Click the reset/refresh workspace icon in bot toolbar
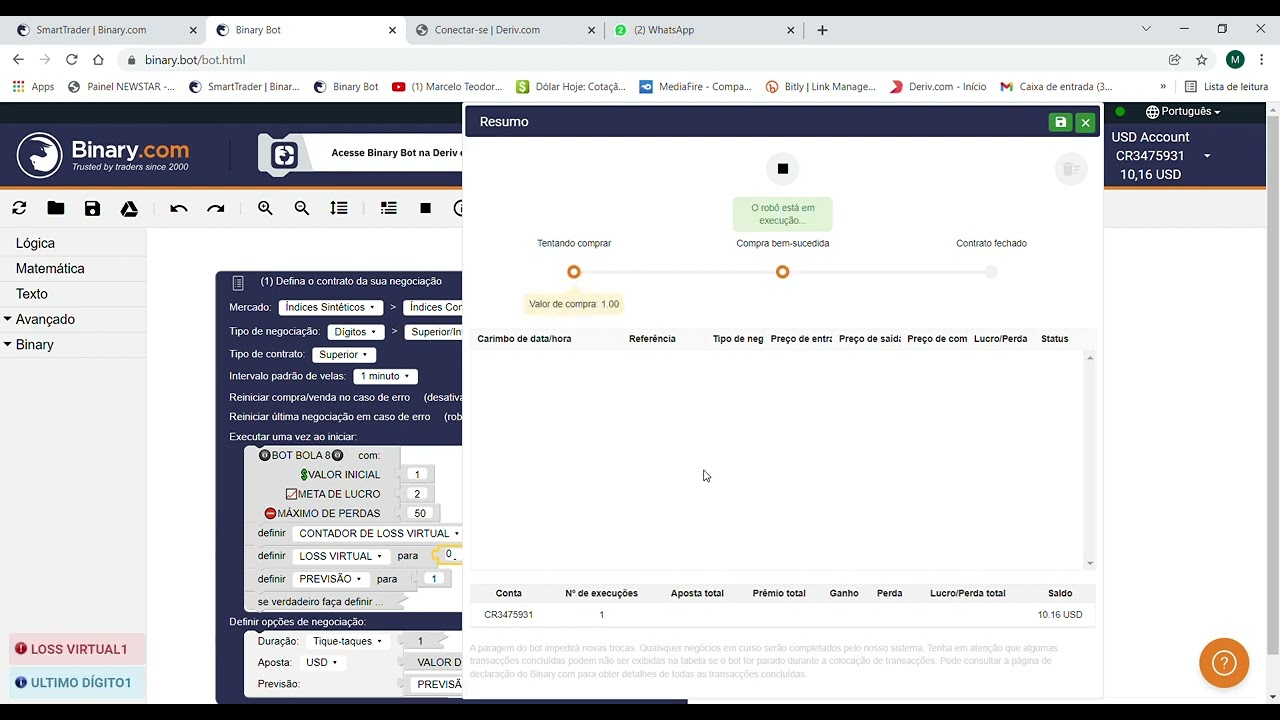 pyautogui.click(x=19, y=208)
